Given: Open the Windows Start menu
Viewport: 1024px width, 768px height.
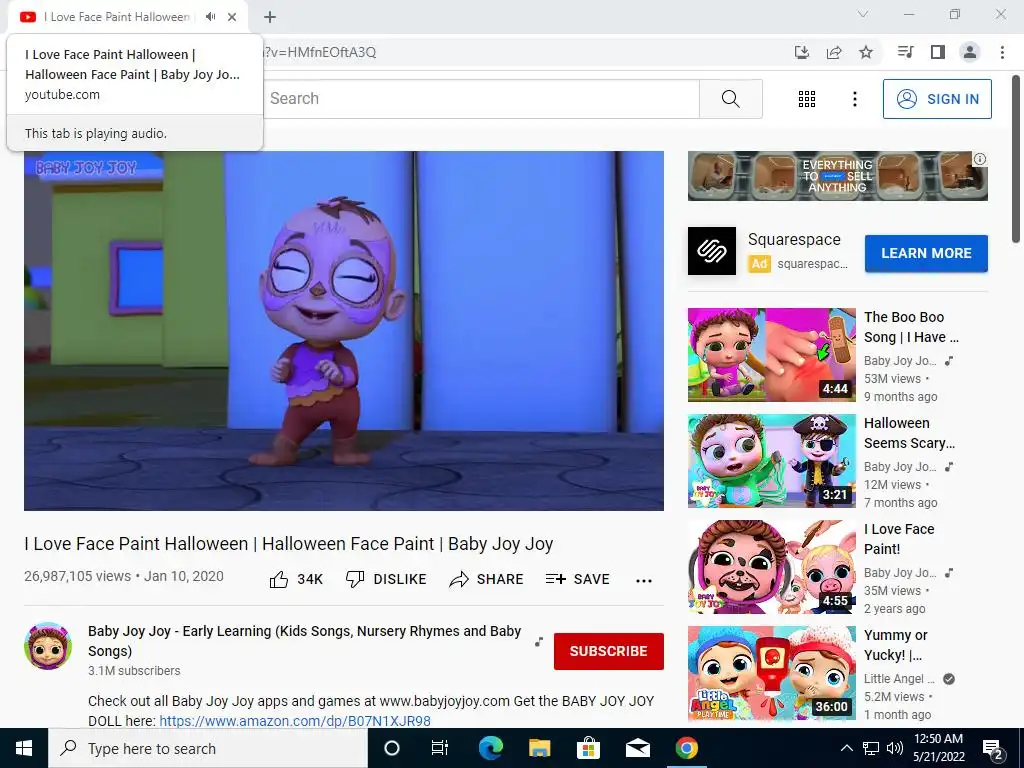Looking at the screenshot, I should (24, 748).
